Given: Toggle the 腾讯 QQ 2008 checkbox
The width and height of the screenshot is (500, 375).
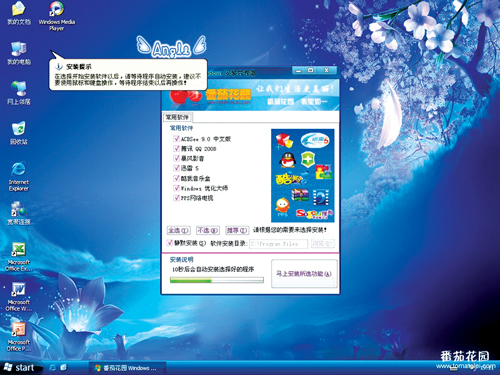Looking at the screenshot, I should click(176, 148).
